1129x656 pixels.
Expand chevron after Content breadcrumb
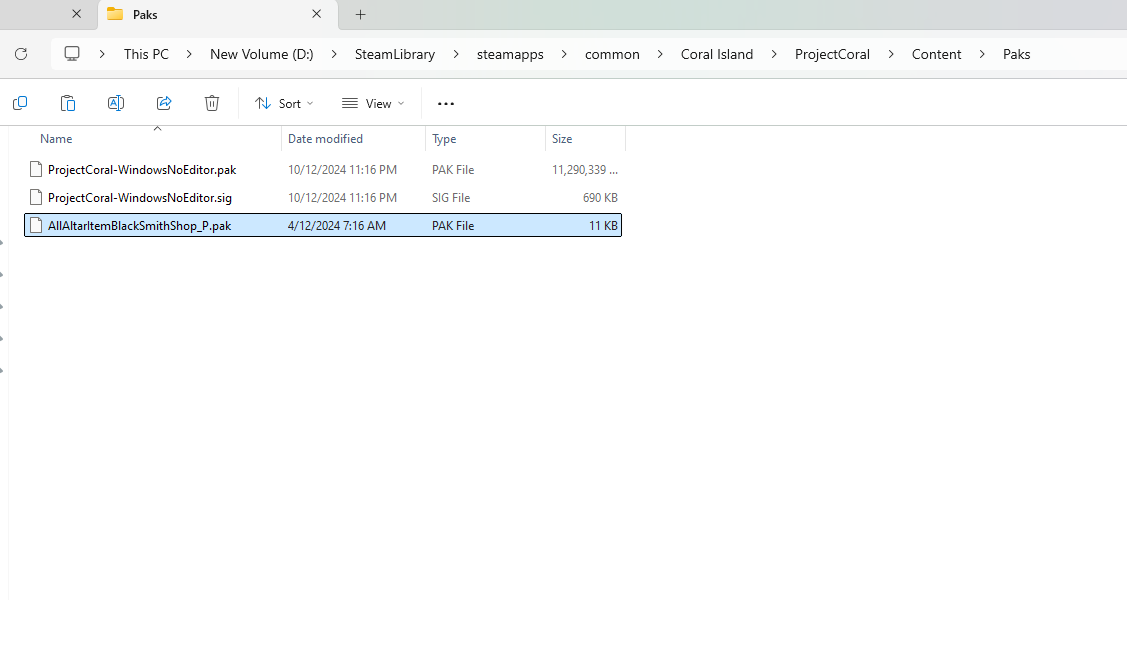pyautogui.click(x=982, y=55)
